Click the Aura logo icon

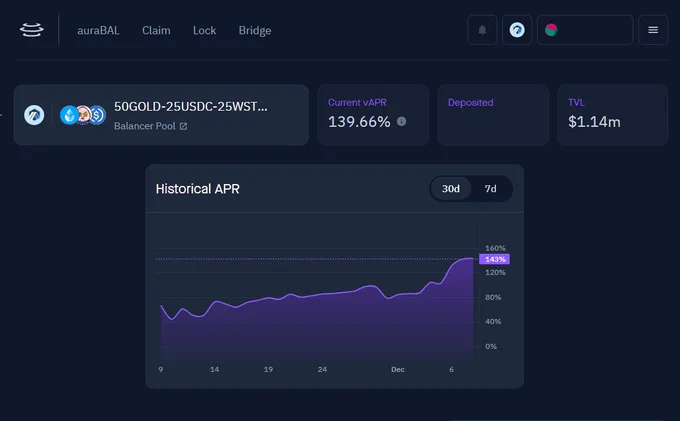pyautogui.click(x=32, y=30)
